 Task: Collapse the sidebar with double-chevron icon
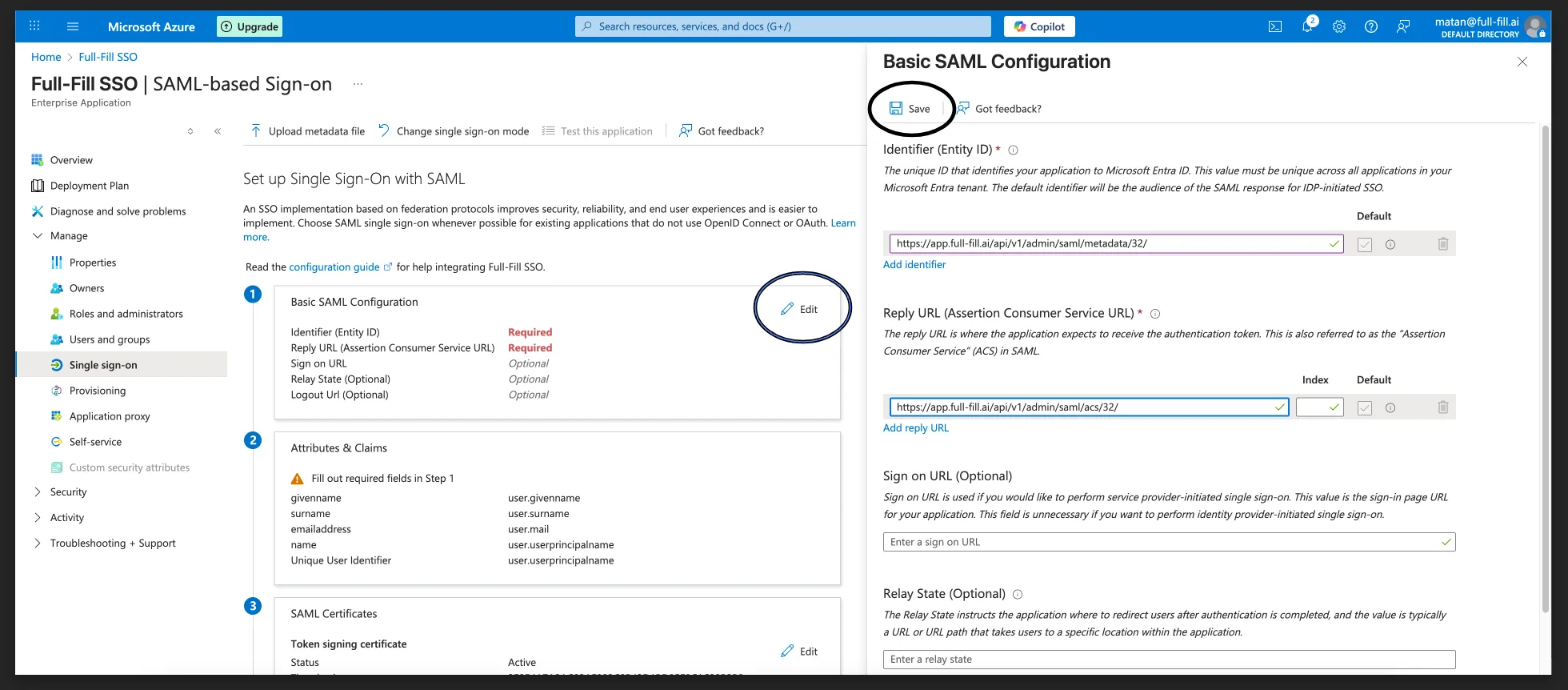coord(218,131)
